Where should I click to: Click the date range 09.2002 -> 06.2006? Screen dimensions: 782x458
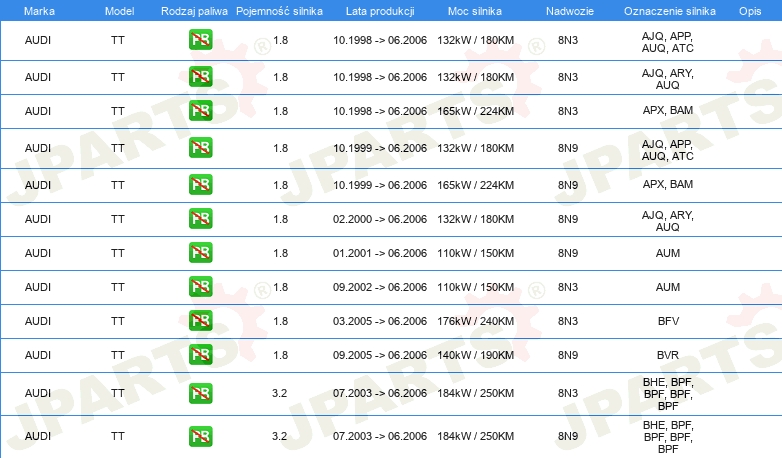[x=380, y=287]
